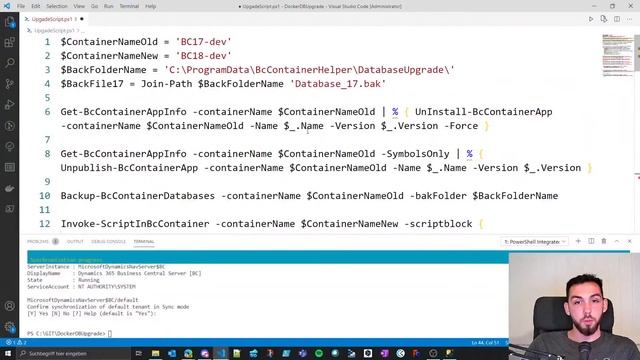Click the -scriptblock parameter on line 12
The height and width of the screenshot is (360, 640).
pyautogui.click(x=438, y=224)
